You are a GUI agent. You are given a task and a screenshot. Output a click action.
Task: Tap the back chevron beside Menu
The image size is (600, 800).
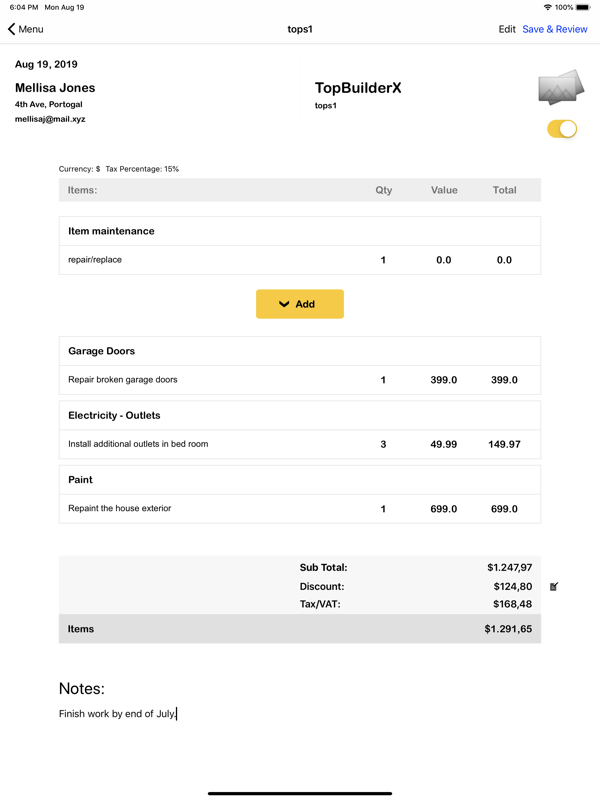pyautogui.click(x=12, y=29)
